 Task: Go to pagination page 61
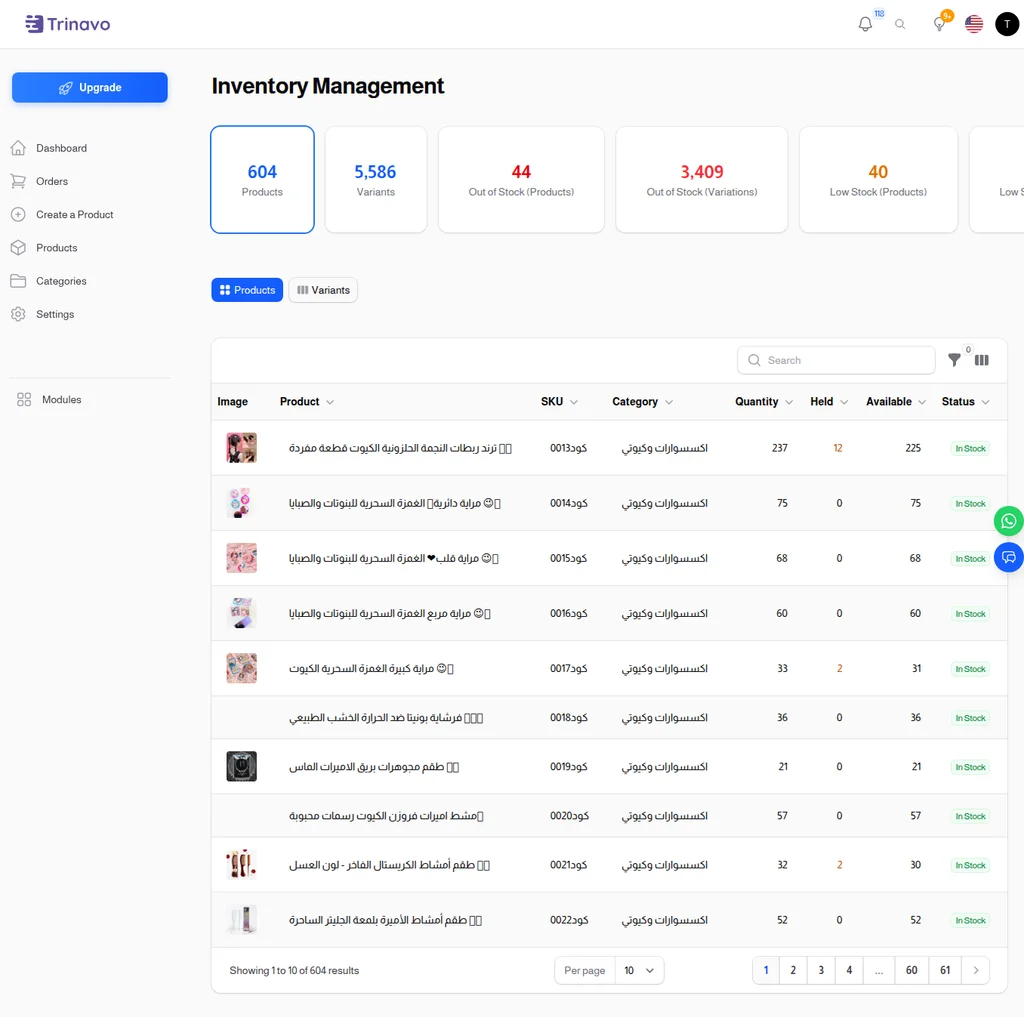[x=945, y=971]
